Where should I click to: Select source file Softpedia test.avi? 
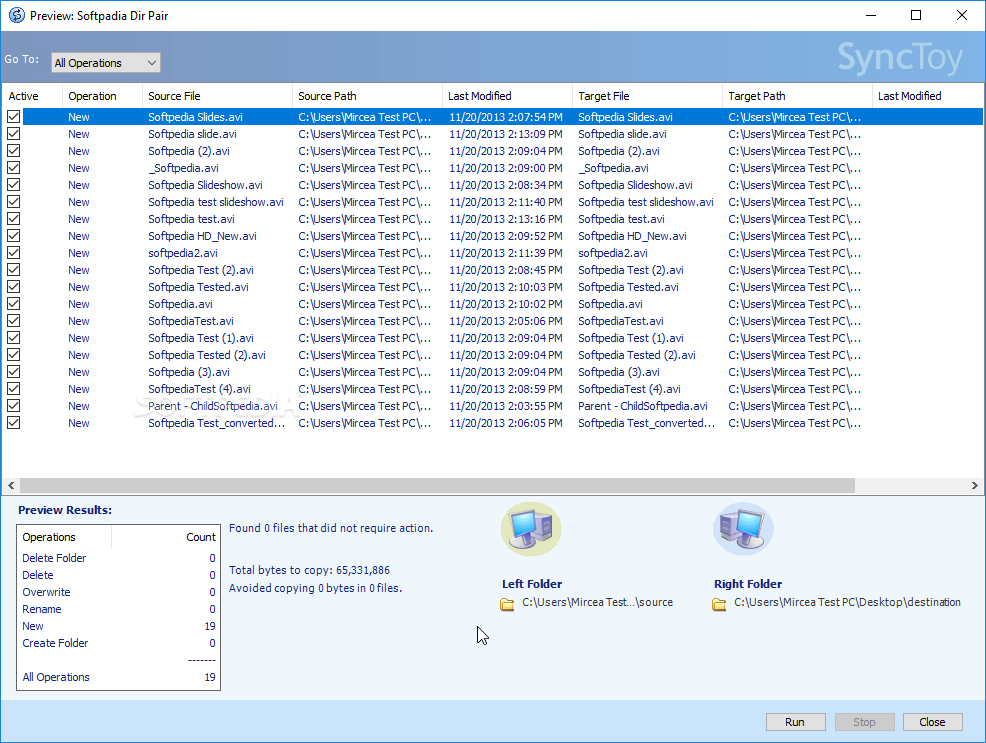[x=191, y=219]
